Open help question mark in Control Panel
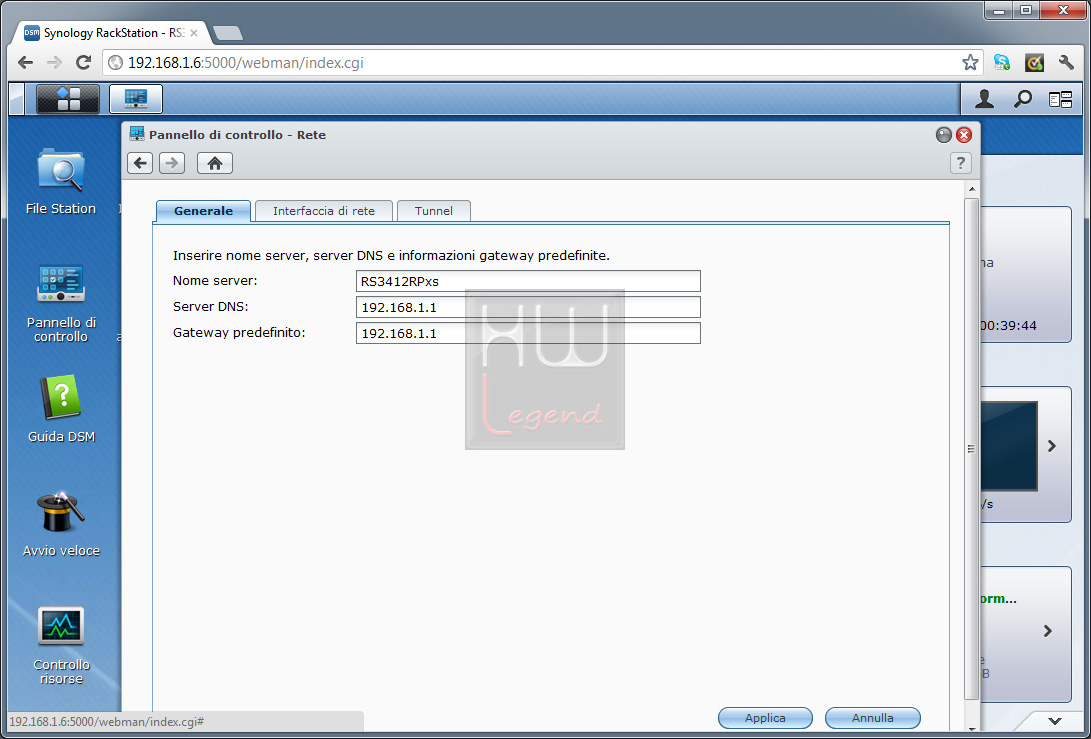This screenshot has height=739, width=1091. point(960,163)
